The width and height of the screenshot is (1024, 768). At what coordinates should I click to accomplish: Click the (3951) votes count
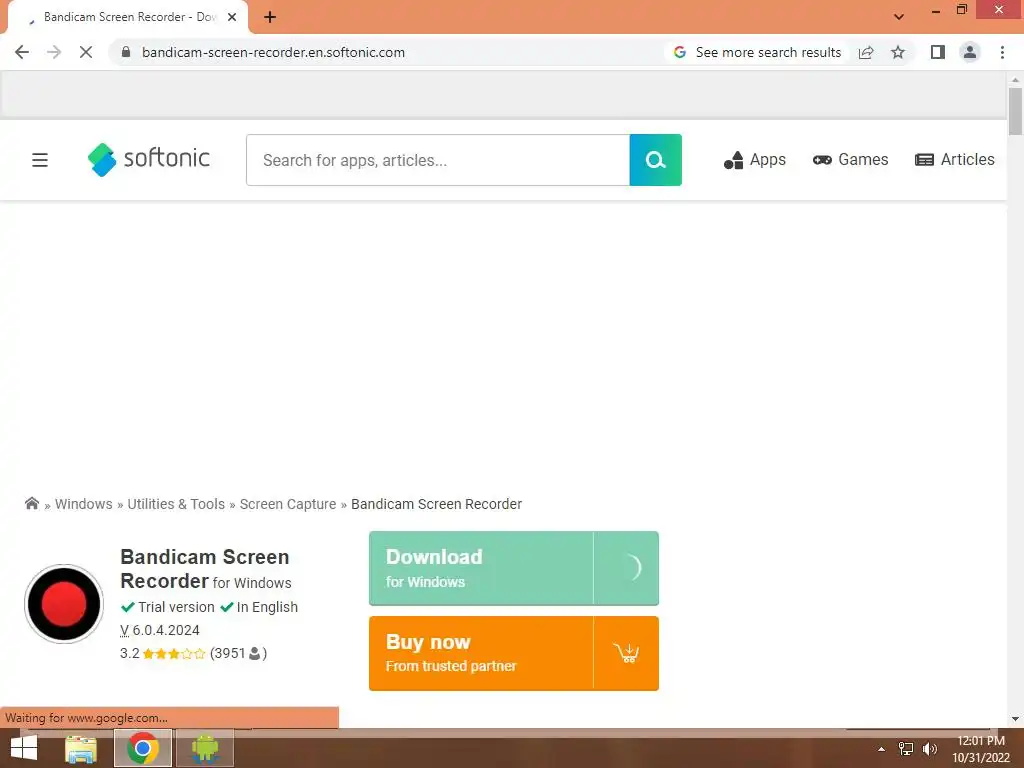click(x=238, y=654)
